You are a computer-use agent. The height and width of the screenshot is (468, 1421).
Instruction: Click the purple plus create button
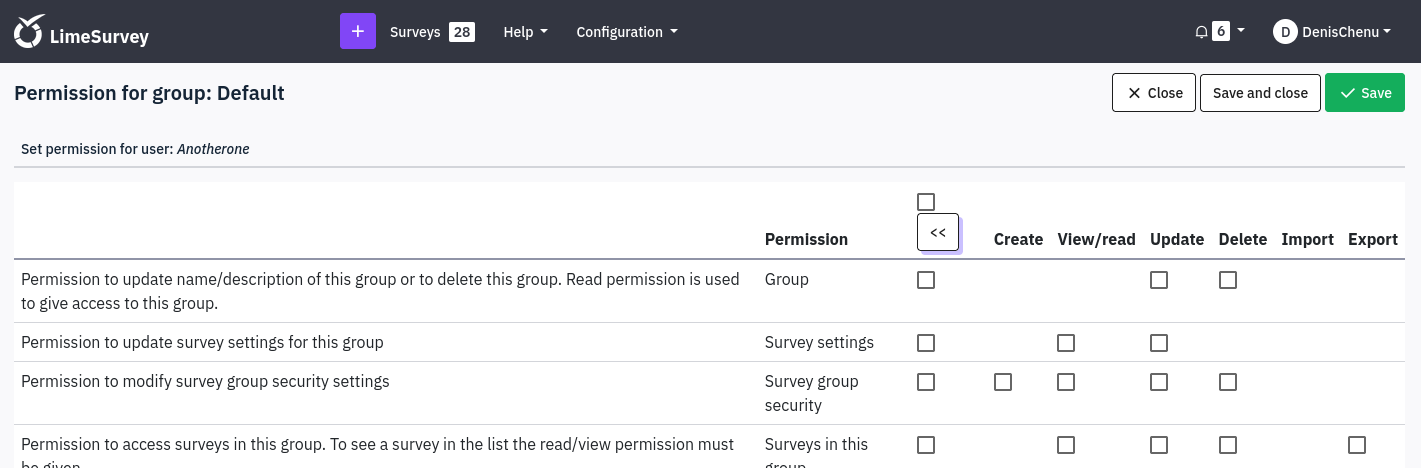pos(357,32)
